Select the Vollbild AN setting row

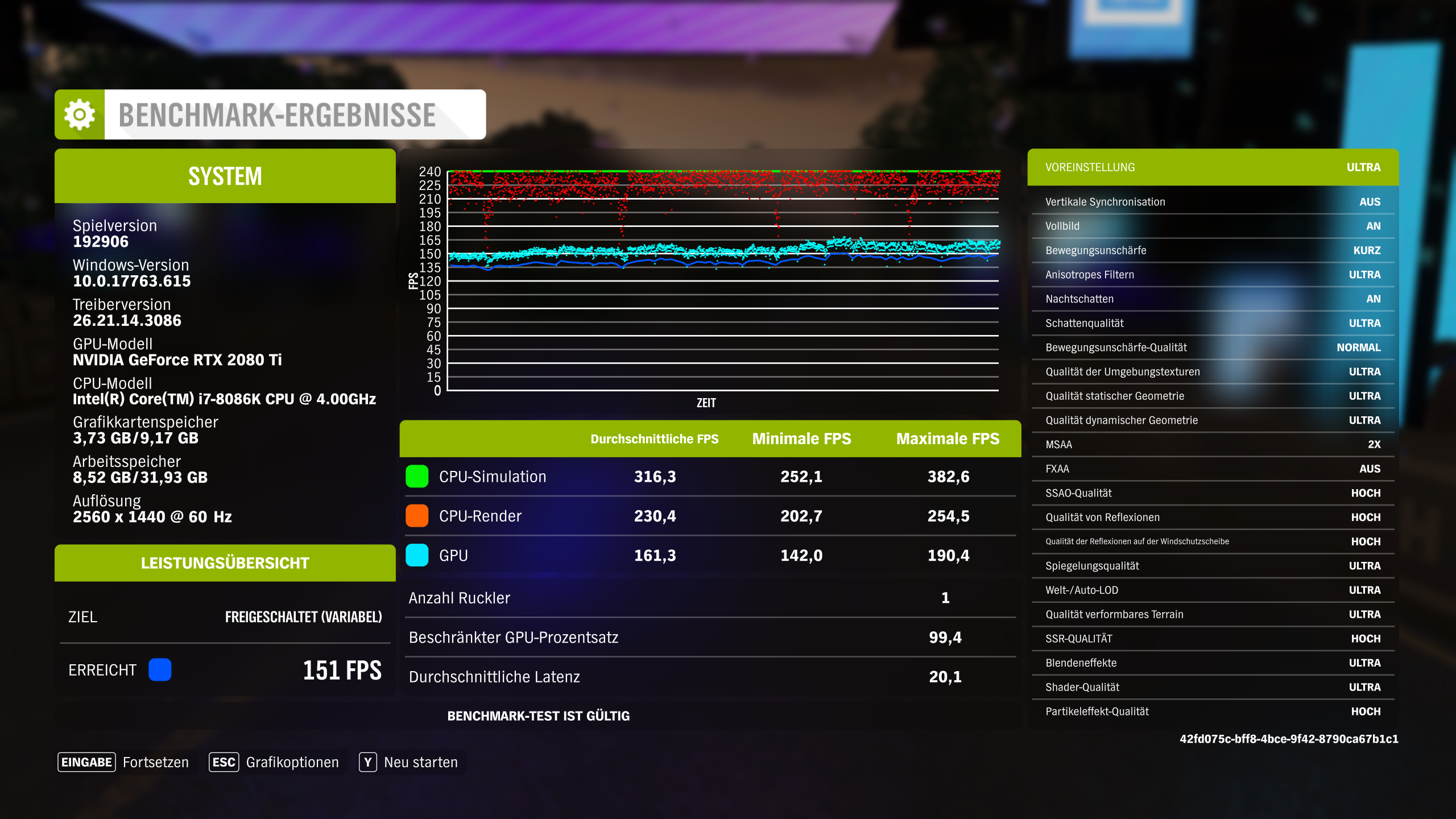click(x=1213, y=226)
